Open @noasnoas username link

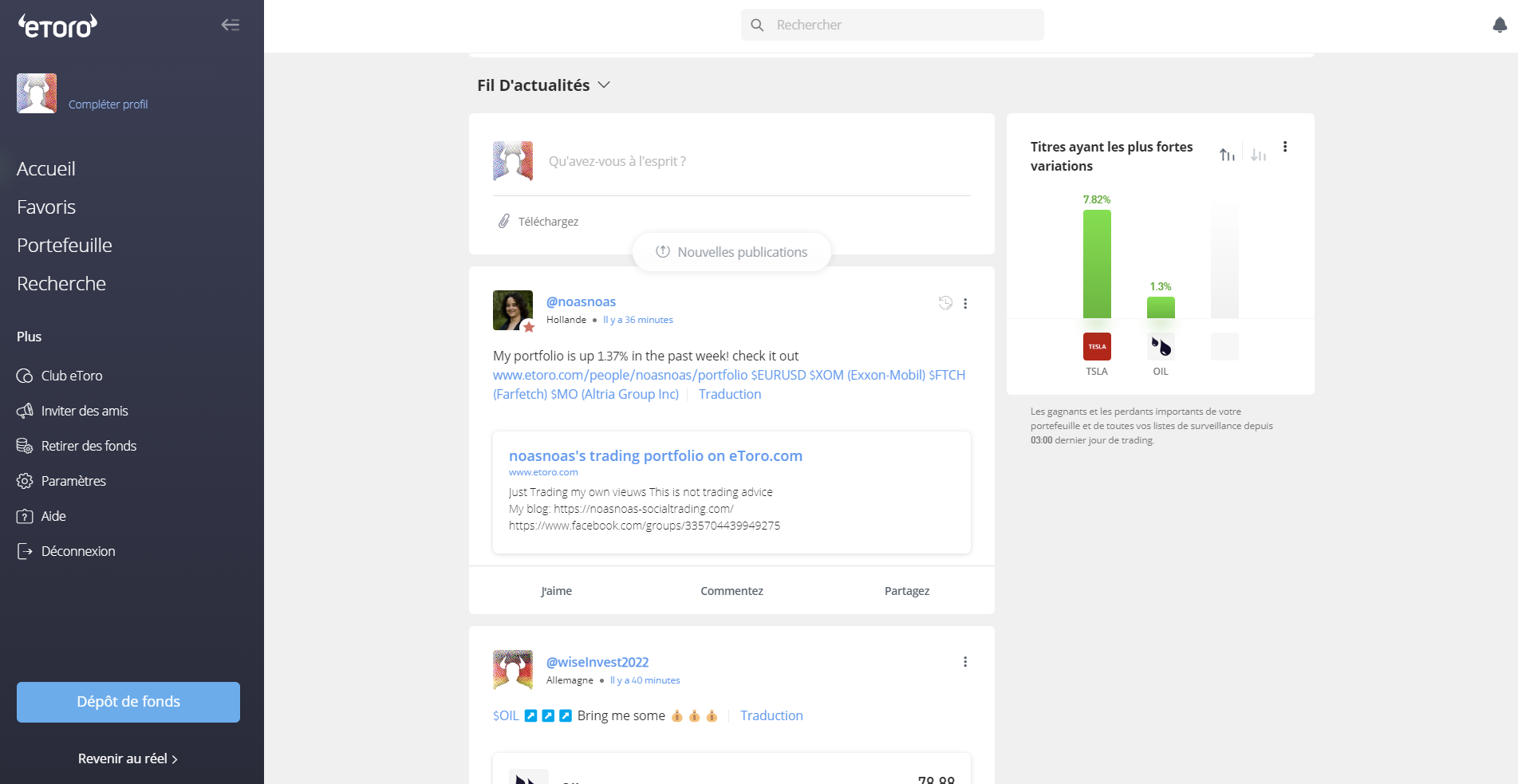click(581, 301)
